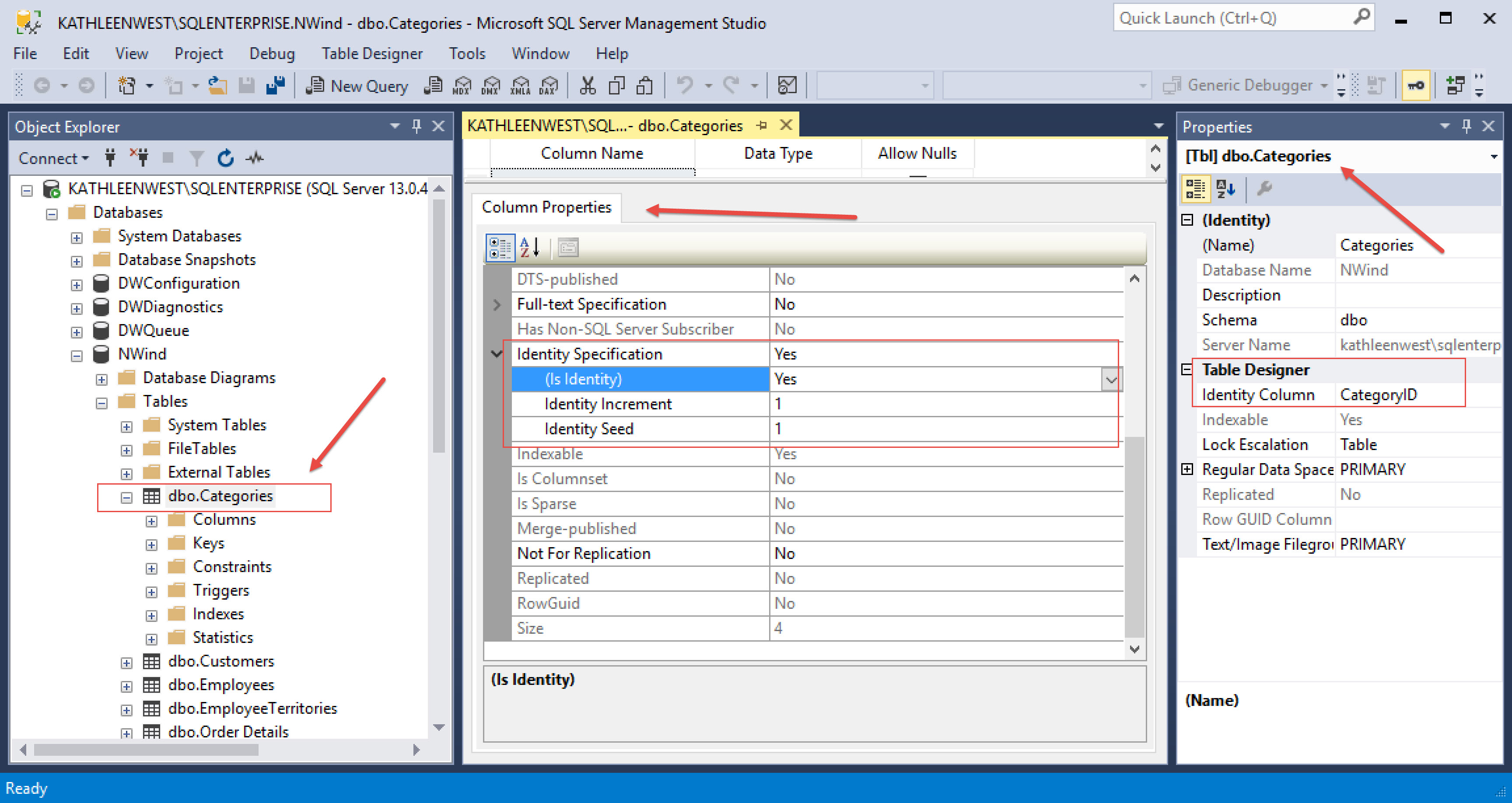The image size is (1512, 803).
Task: Open the (Is Identity) value dropdown
Action: point(1111,379)
